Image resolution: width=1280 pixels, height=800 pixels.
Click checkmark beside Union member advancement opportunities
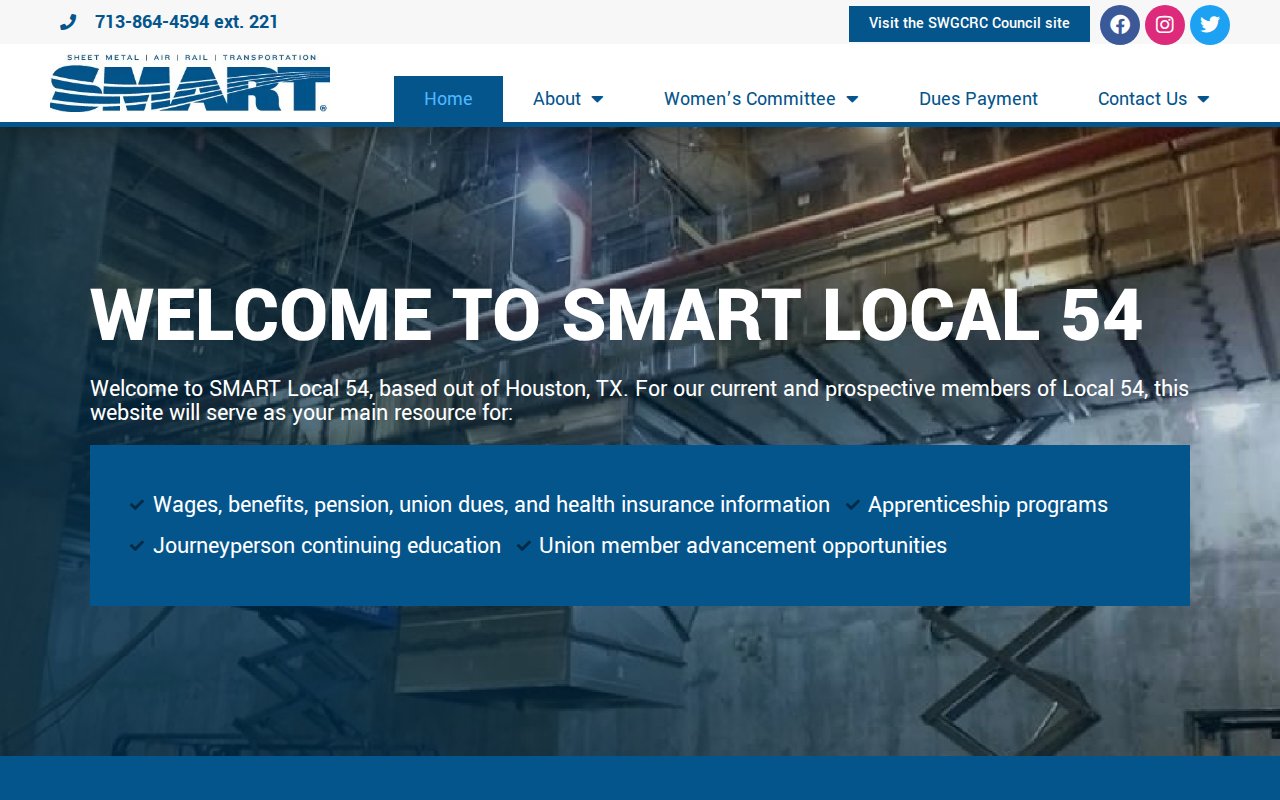click(524, 546)
